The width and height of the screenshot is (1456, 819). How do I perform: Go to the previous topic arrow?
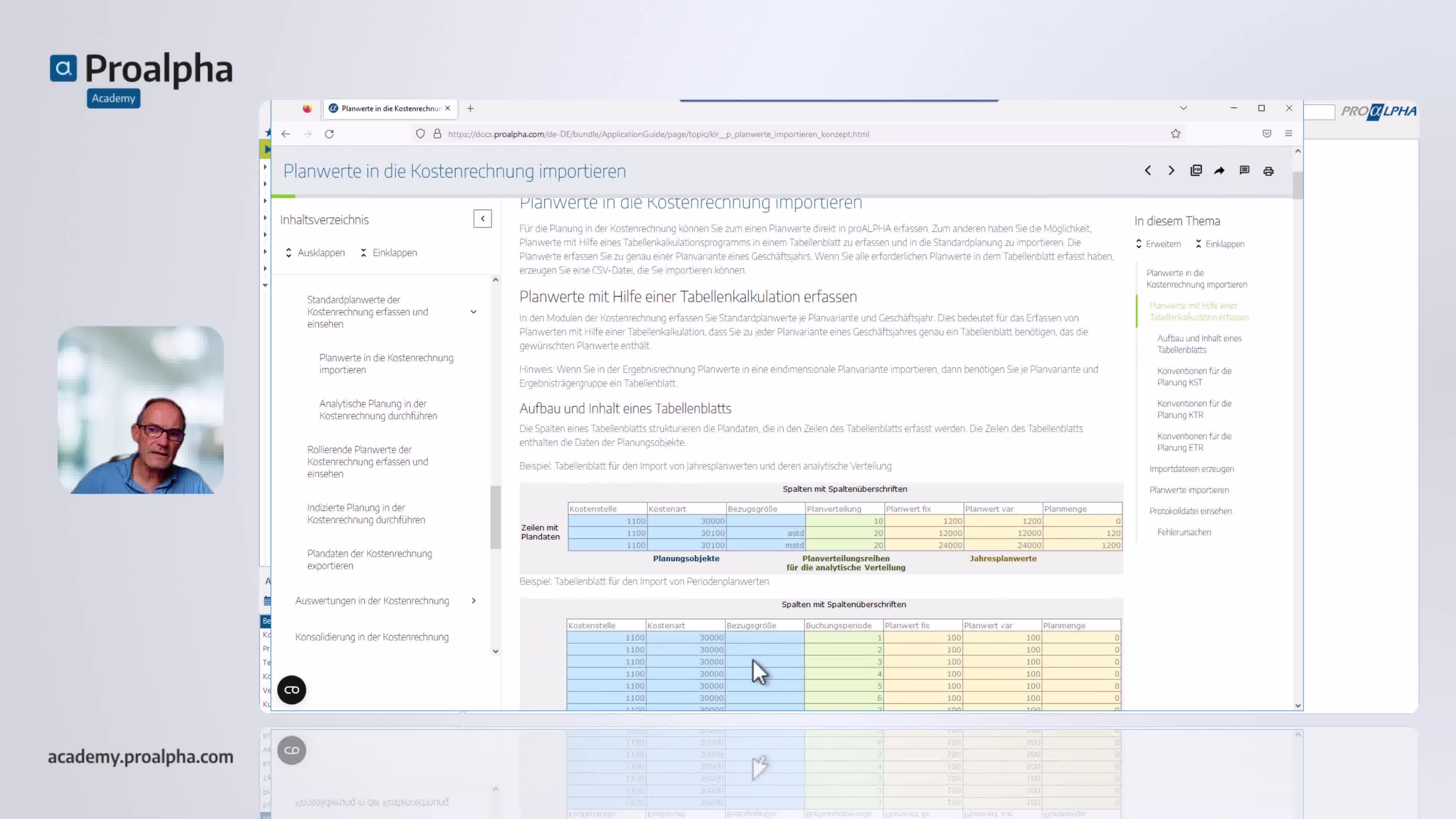point(1147,171)
